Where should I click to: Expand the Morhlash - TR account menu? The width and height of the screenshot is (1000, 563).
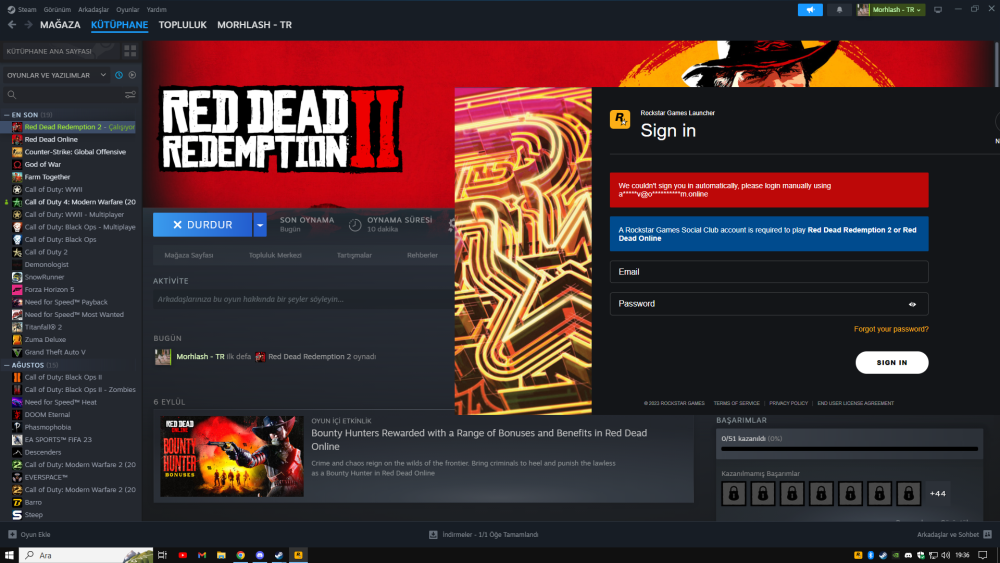891,10
